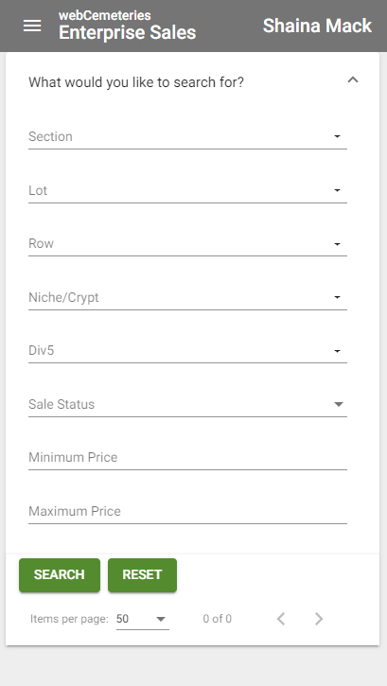Click the Shaina Mack user name

pos(317,26)
